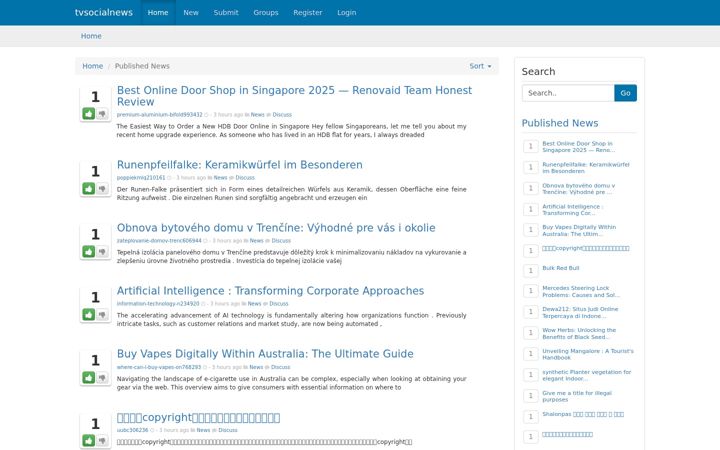Open the Register page

pyautogui.click(x=308, y=12)
